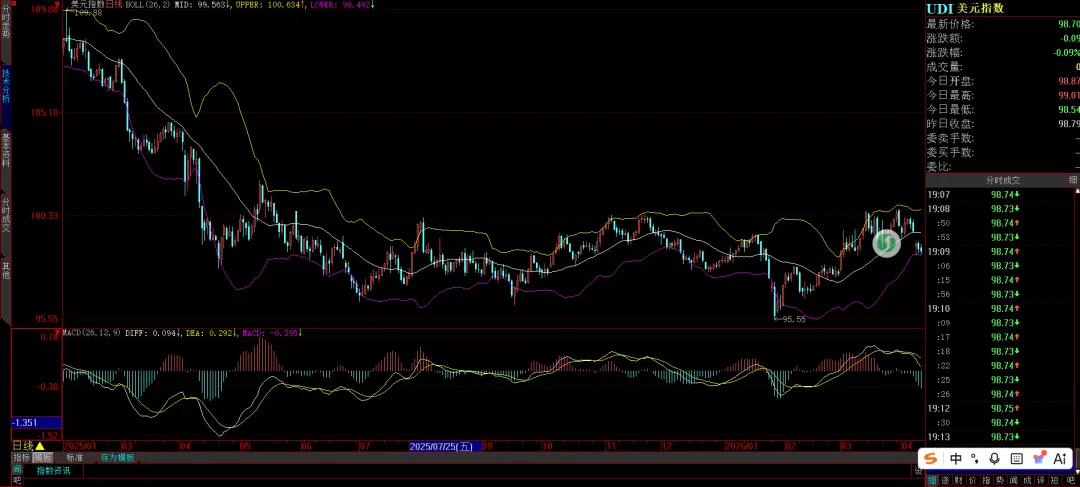1080x487 pixels.
Task: Click the 细 detail button beside 分时成交 header
Action: (x=1073, y=180)
